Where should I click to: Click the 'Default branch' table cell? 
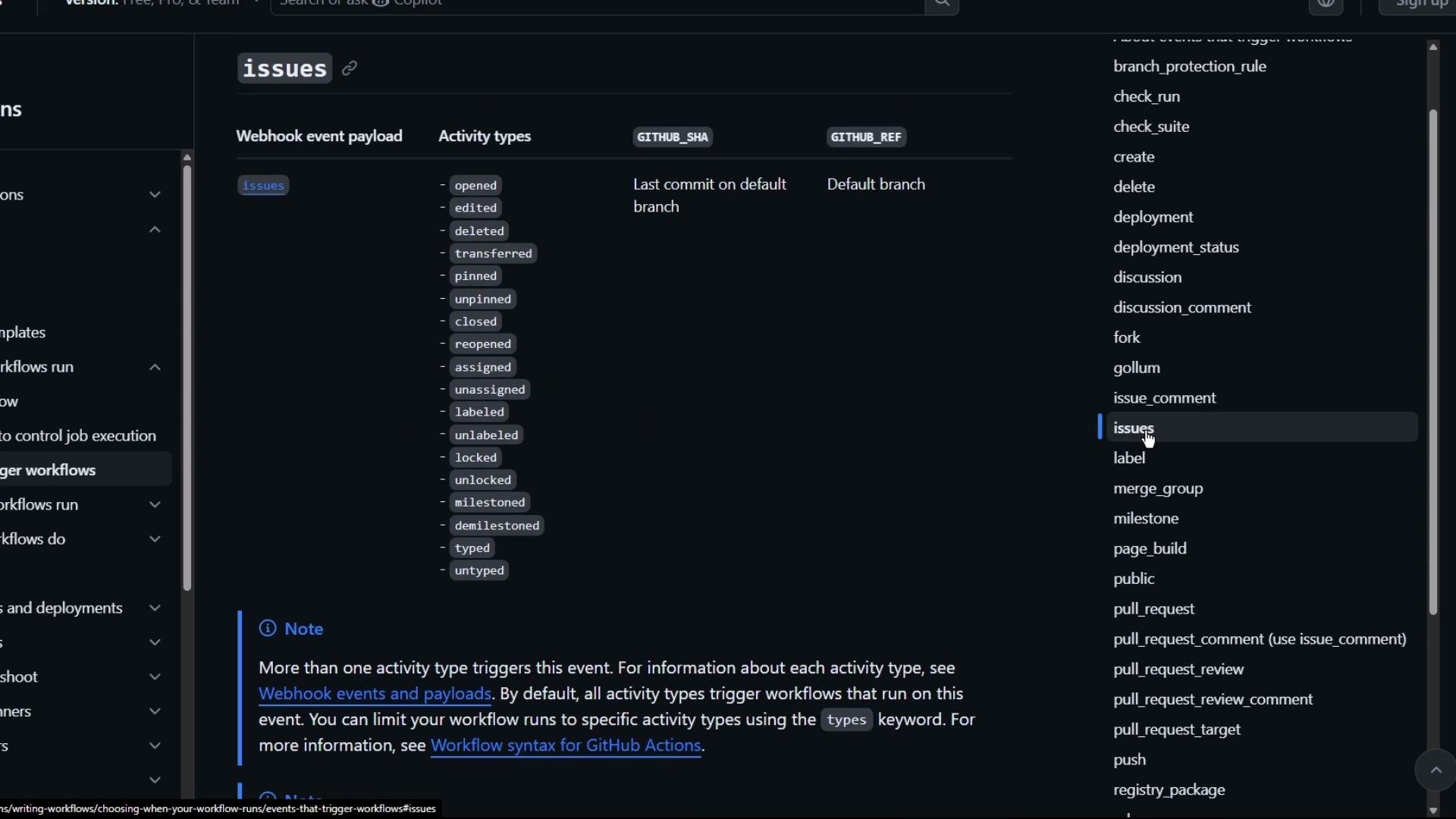click(876, 184)
